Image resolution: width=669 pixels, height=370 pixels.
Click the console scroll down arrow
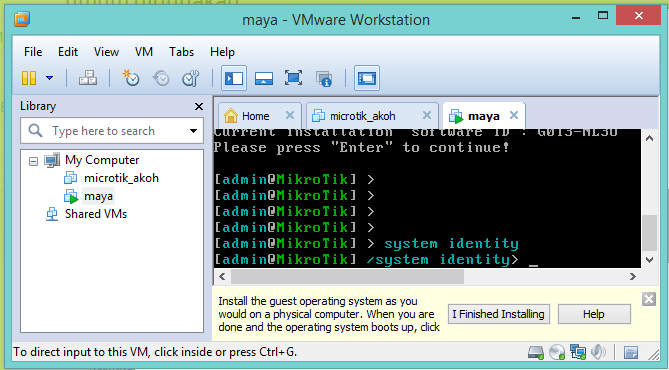pos(649,259)
